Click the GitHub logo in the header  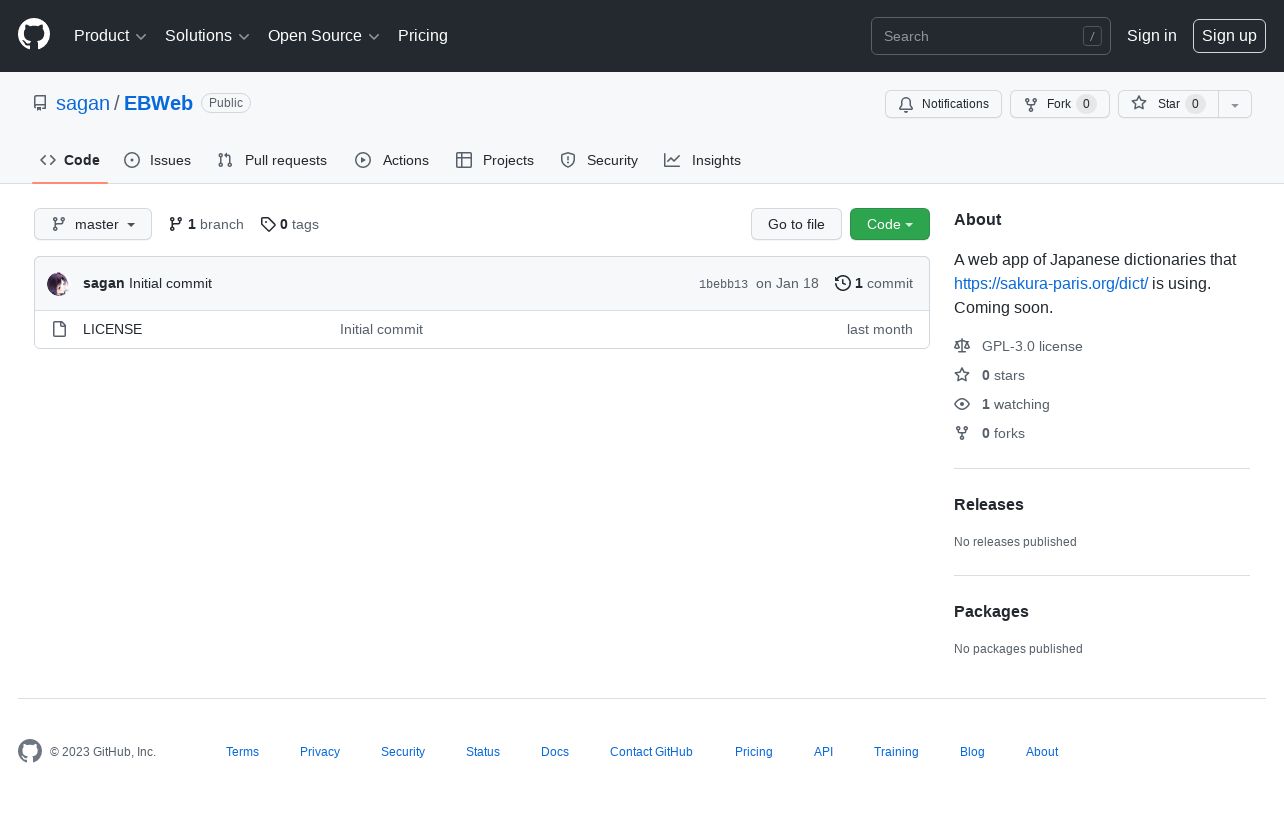tap(34, 35)
